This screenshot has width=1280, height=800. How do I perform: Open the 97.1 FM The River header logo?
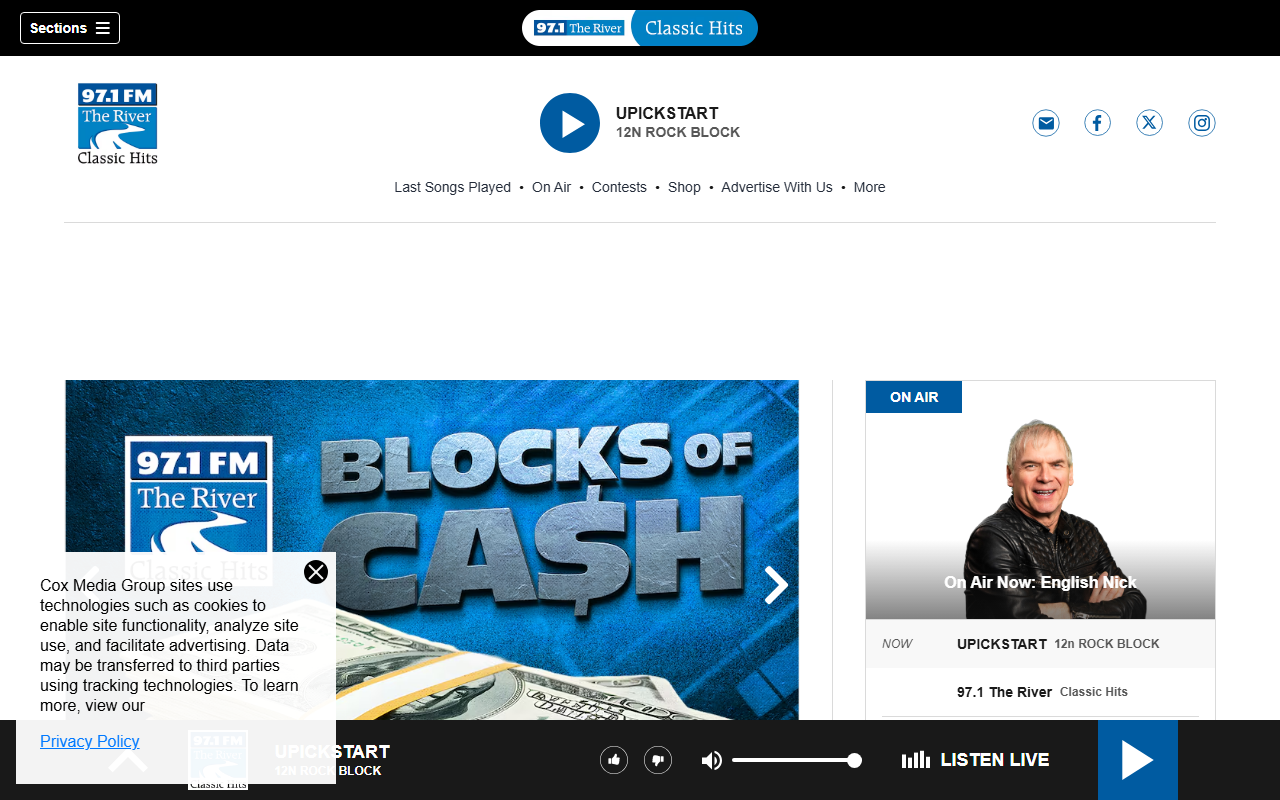[x=118, y=123]
